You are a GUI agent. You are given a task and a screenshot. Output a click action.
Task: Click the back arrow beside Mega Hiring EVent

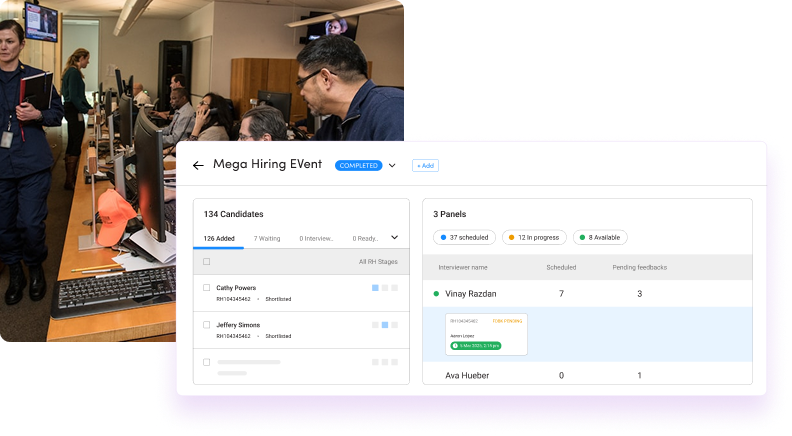(x=198, y=166)
